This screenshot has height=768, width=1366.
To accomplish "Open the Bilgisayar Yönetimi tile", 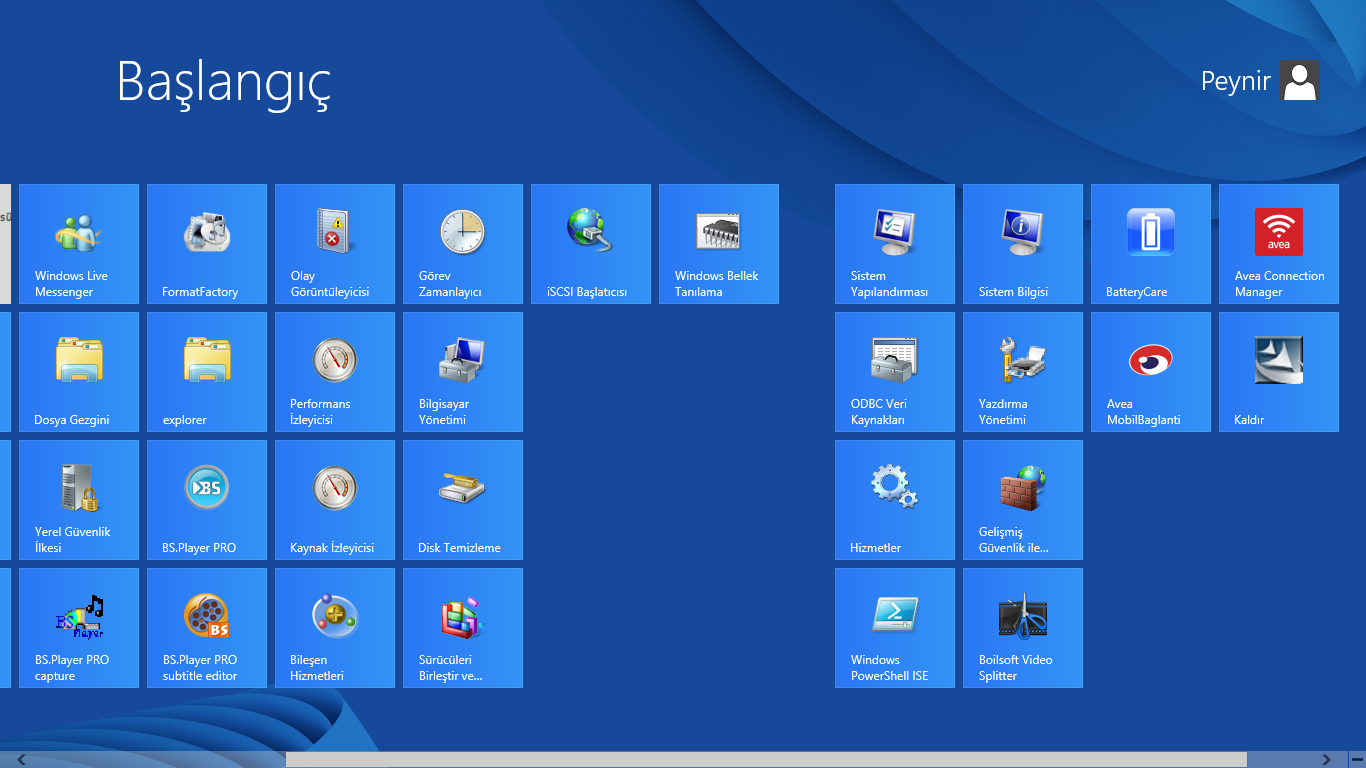I will (463, 372).
